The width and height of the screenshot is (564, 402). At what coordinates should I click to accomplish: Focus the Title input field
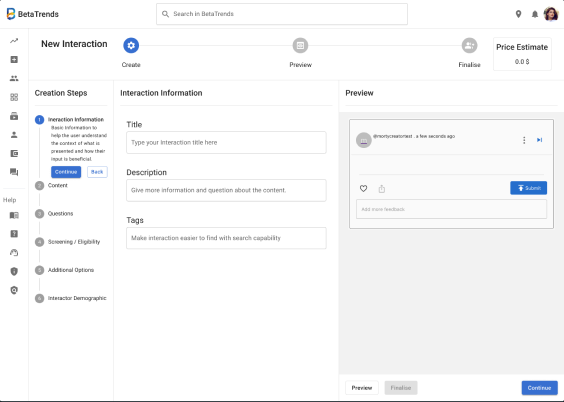point(226,142)
